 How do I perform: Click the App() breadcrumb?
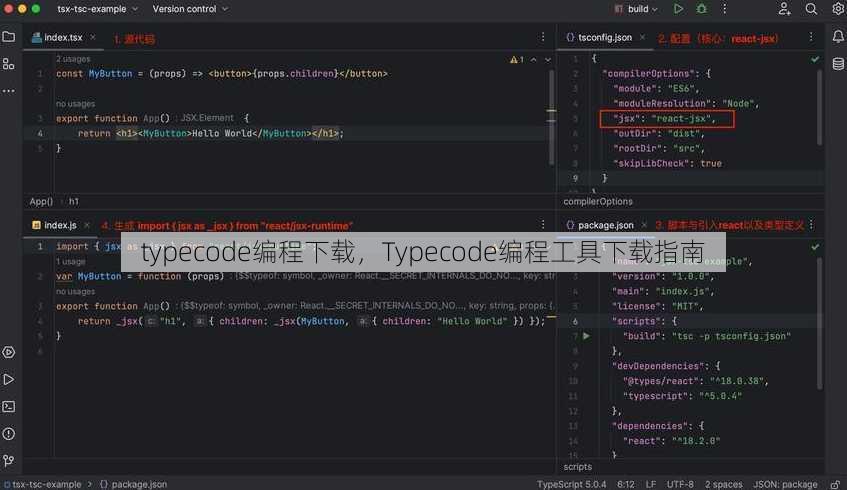[41, 202]
